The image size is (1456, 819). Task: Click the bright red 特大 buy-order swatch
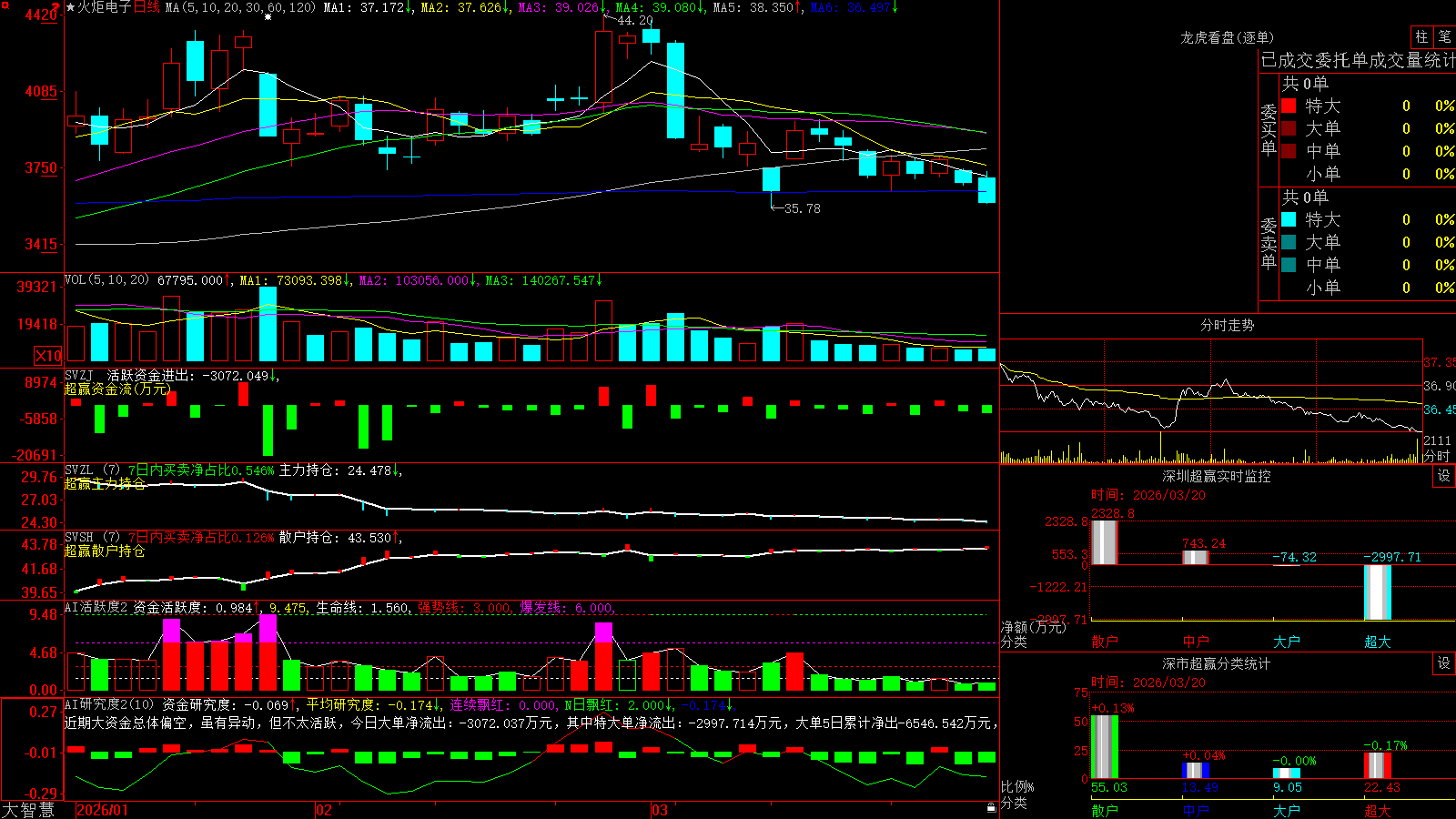1289,106
